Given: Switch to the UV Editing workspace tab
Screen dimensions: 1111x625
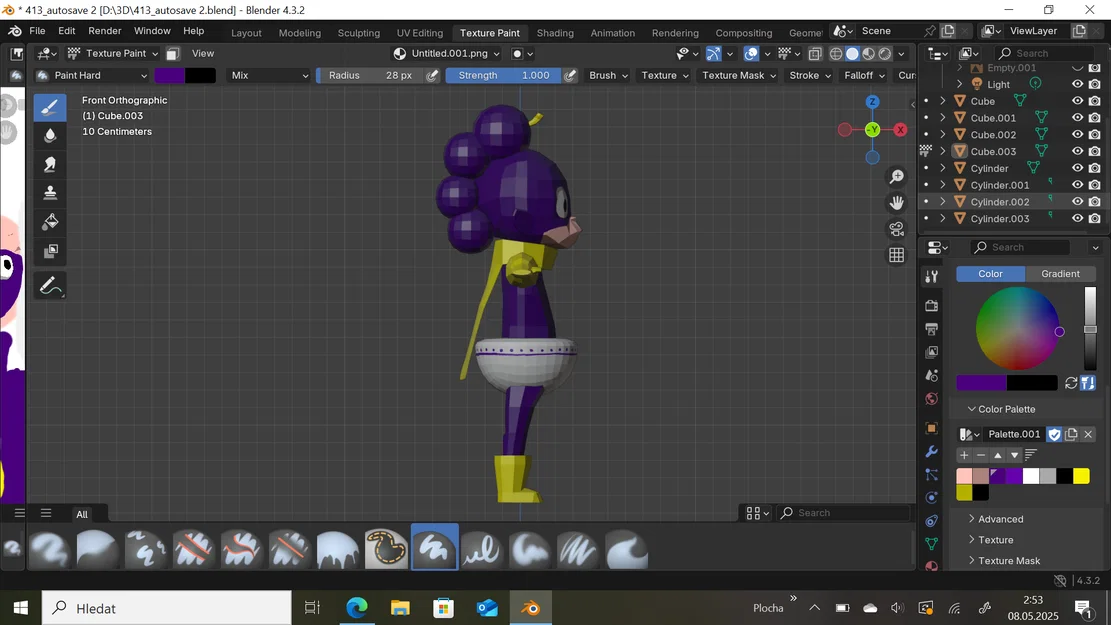Looking at the screenshot, I should pyautogui.click(x=419, y=33).
